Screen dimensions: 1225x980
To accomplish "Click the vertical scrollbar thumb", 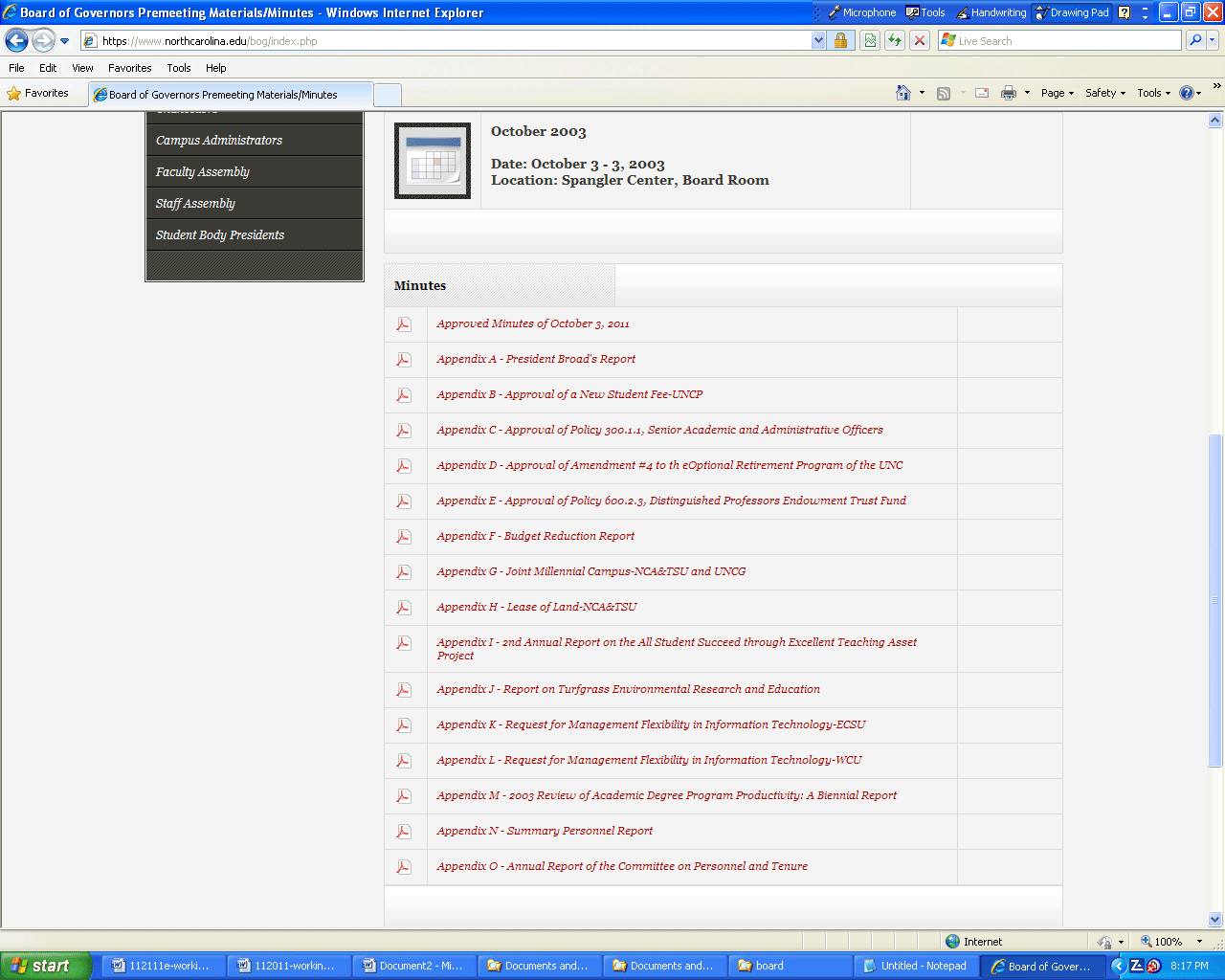I will (1215, 600).
